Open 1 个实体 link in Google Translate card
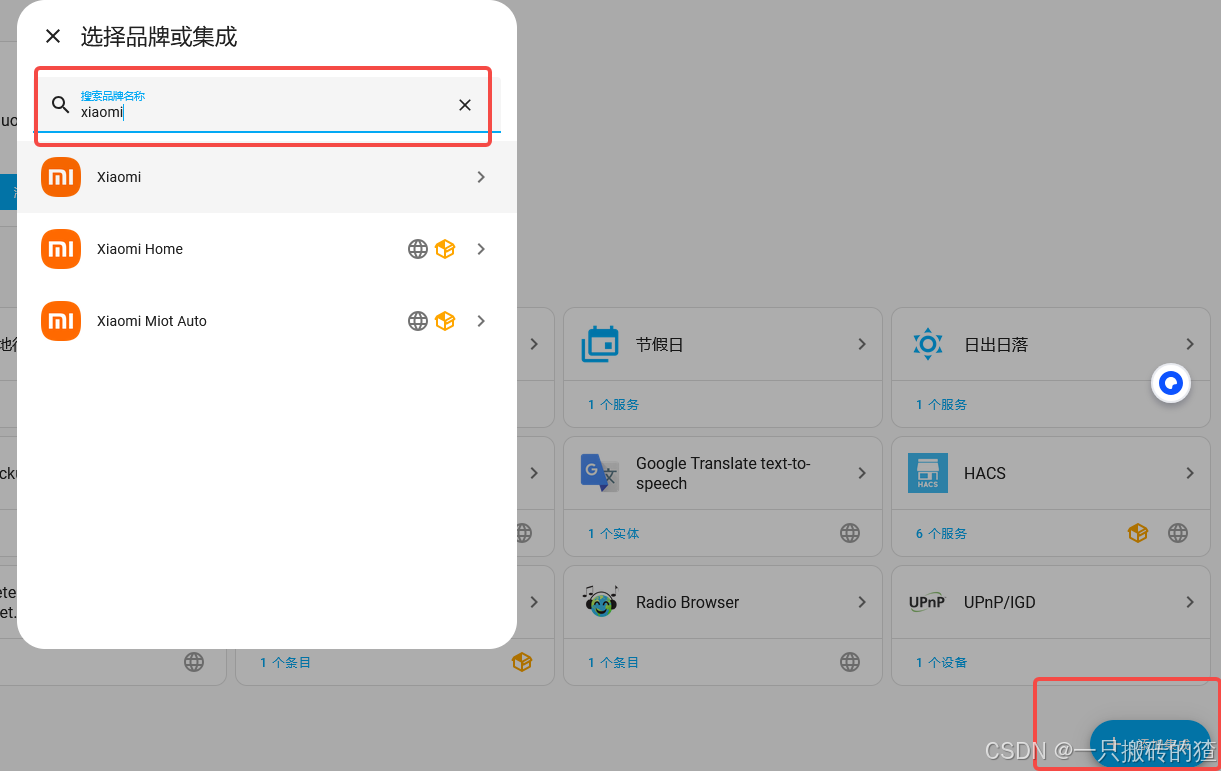This screenshot has height=771, width=1221. [x=613, y=534]
